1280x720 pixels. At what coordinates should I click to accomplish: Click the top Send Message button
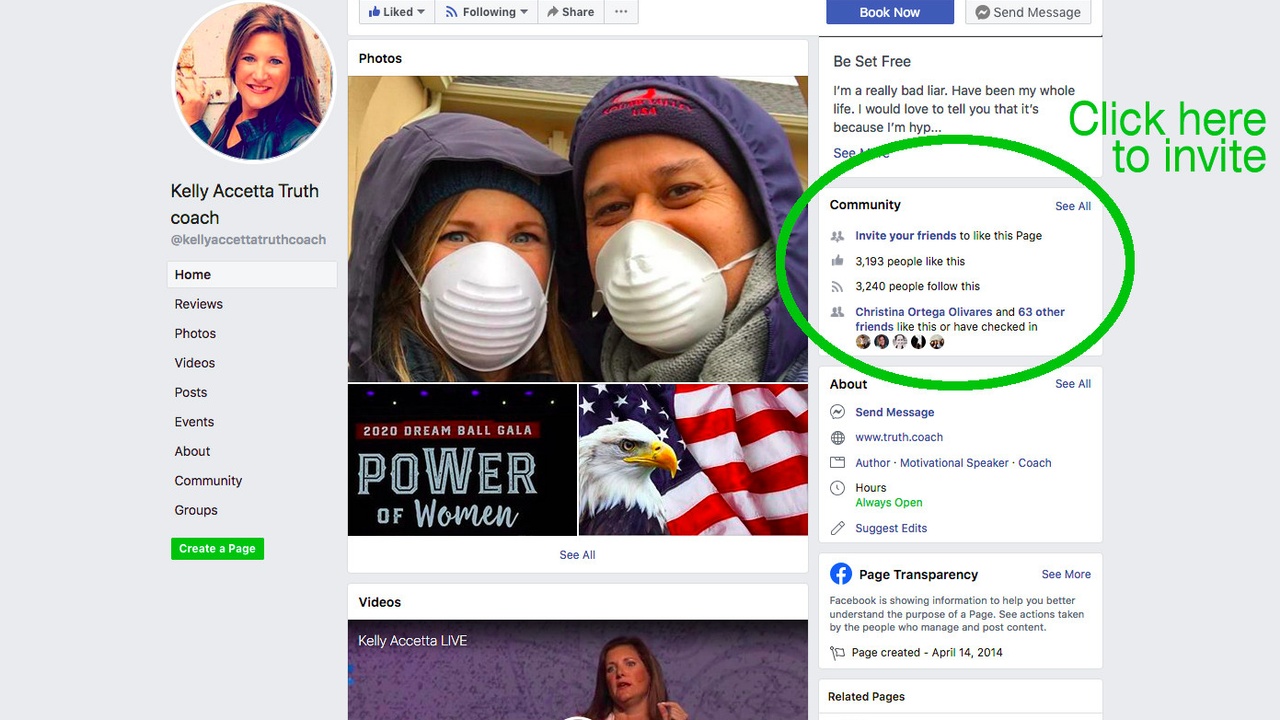click(x=1028, y=12)
